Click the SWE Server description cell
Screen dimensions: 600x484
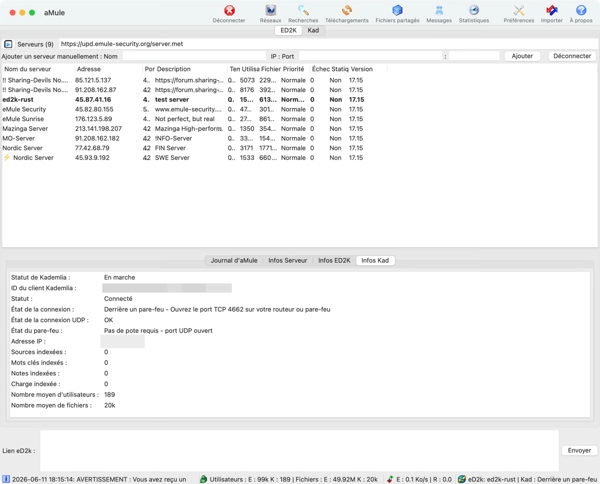tap(172, 157)
